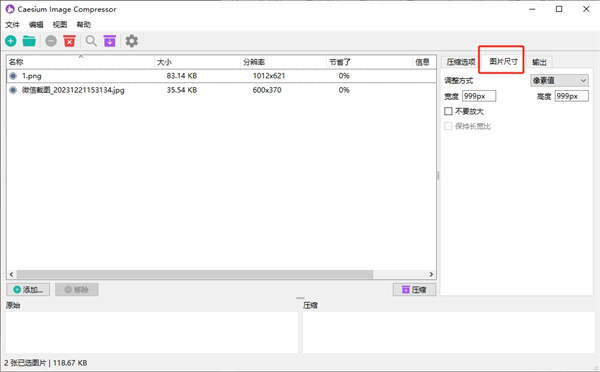Click the 高度 input field
The width and height of the screenshot is (600, 372).
click(x=572, y=96)
